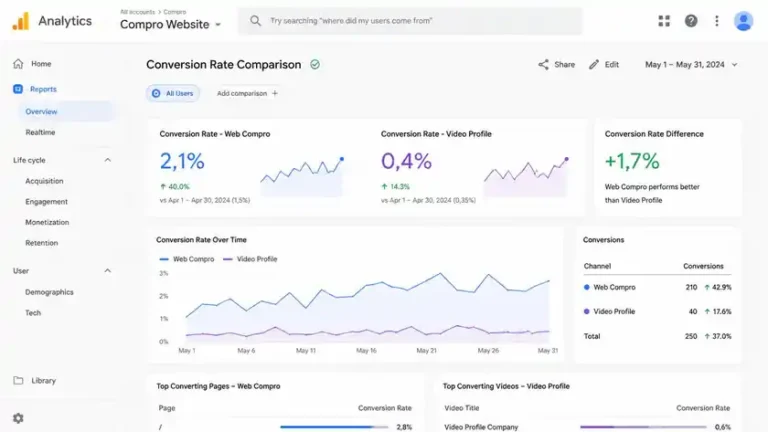Click the Home house icon
This screenshot has height=432, width=768.
click(x=18, y=64)
